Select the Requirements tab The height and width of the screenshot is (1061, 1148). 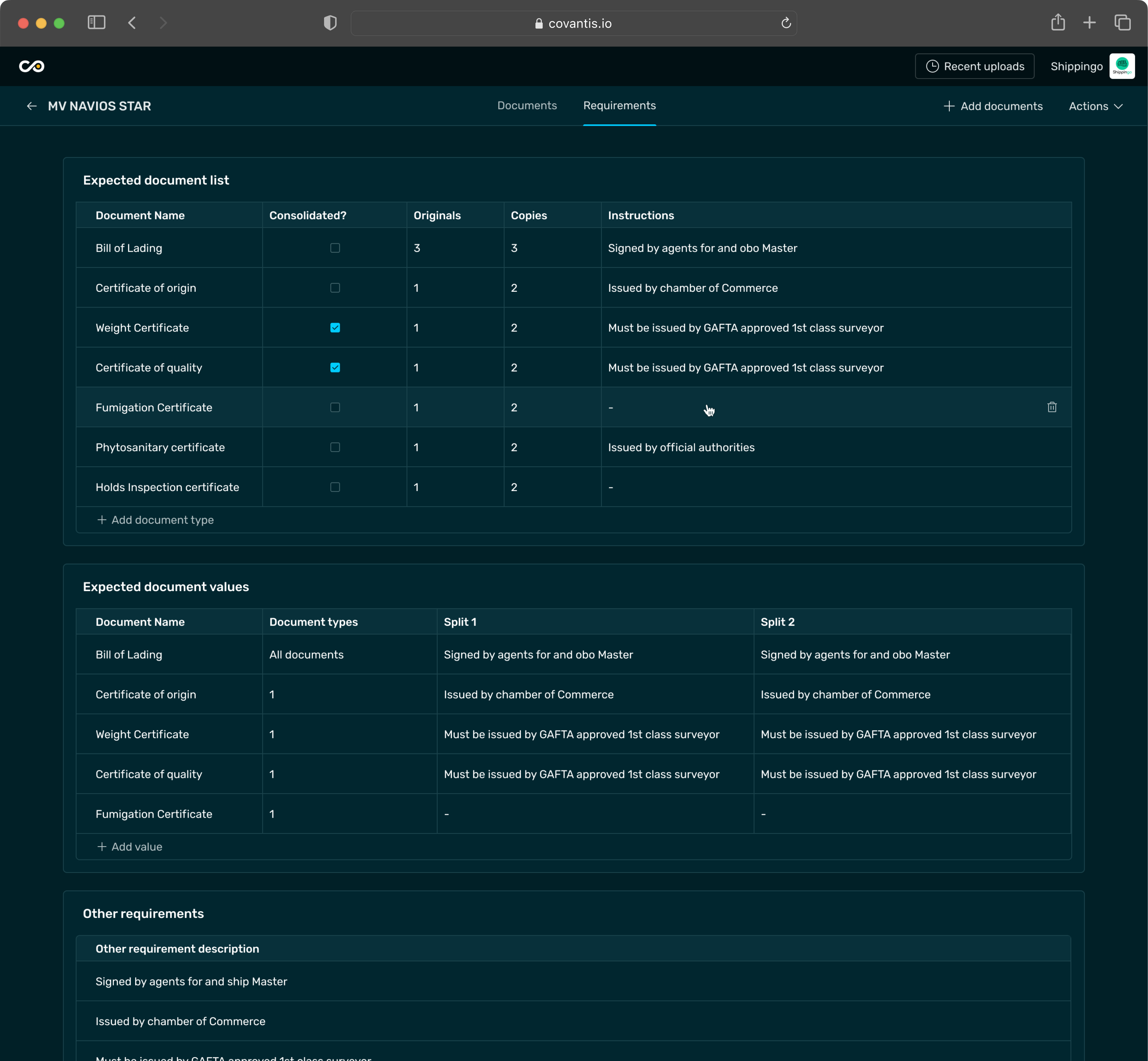click(x=619, y=106)
